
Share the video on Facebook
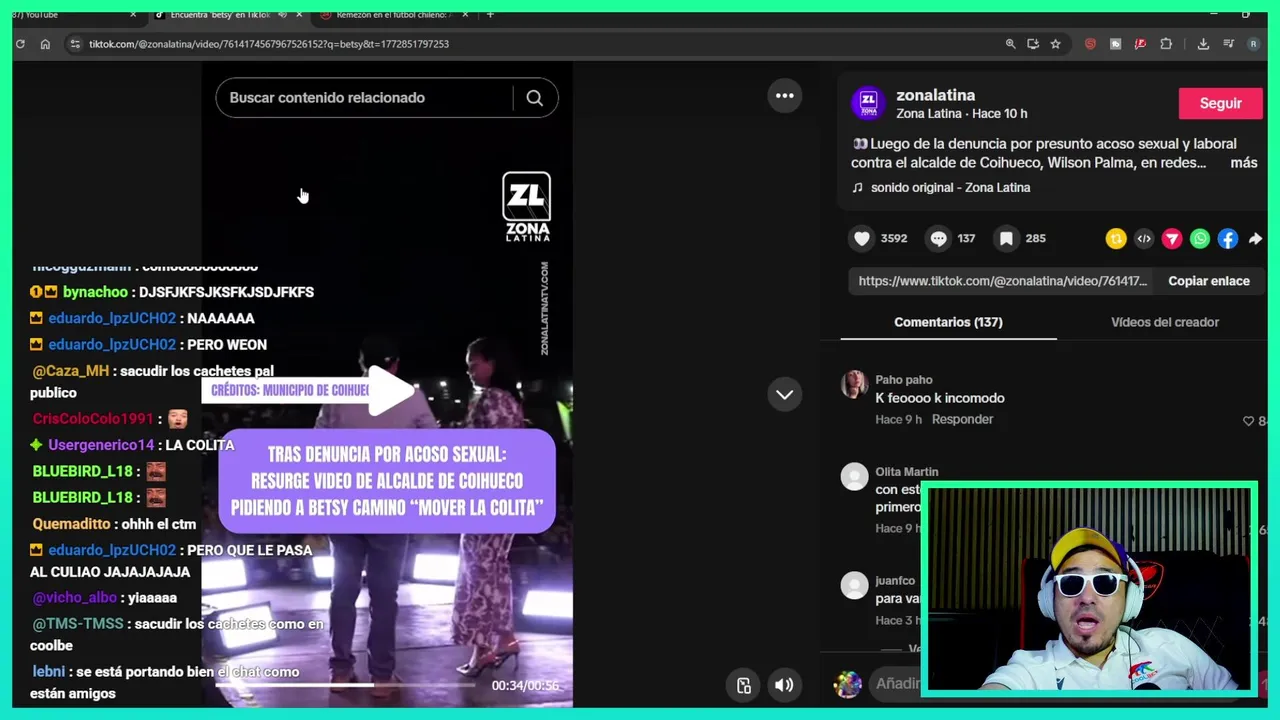(x=1228, y=239)
